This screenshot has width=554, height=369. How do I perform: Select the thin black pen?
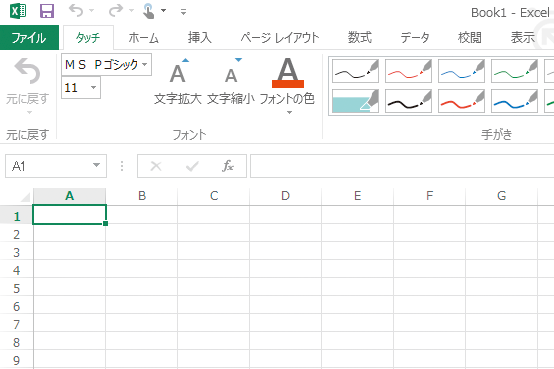355,71
